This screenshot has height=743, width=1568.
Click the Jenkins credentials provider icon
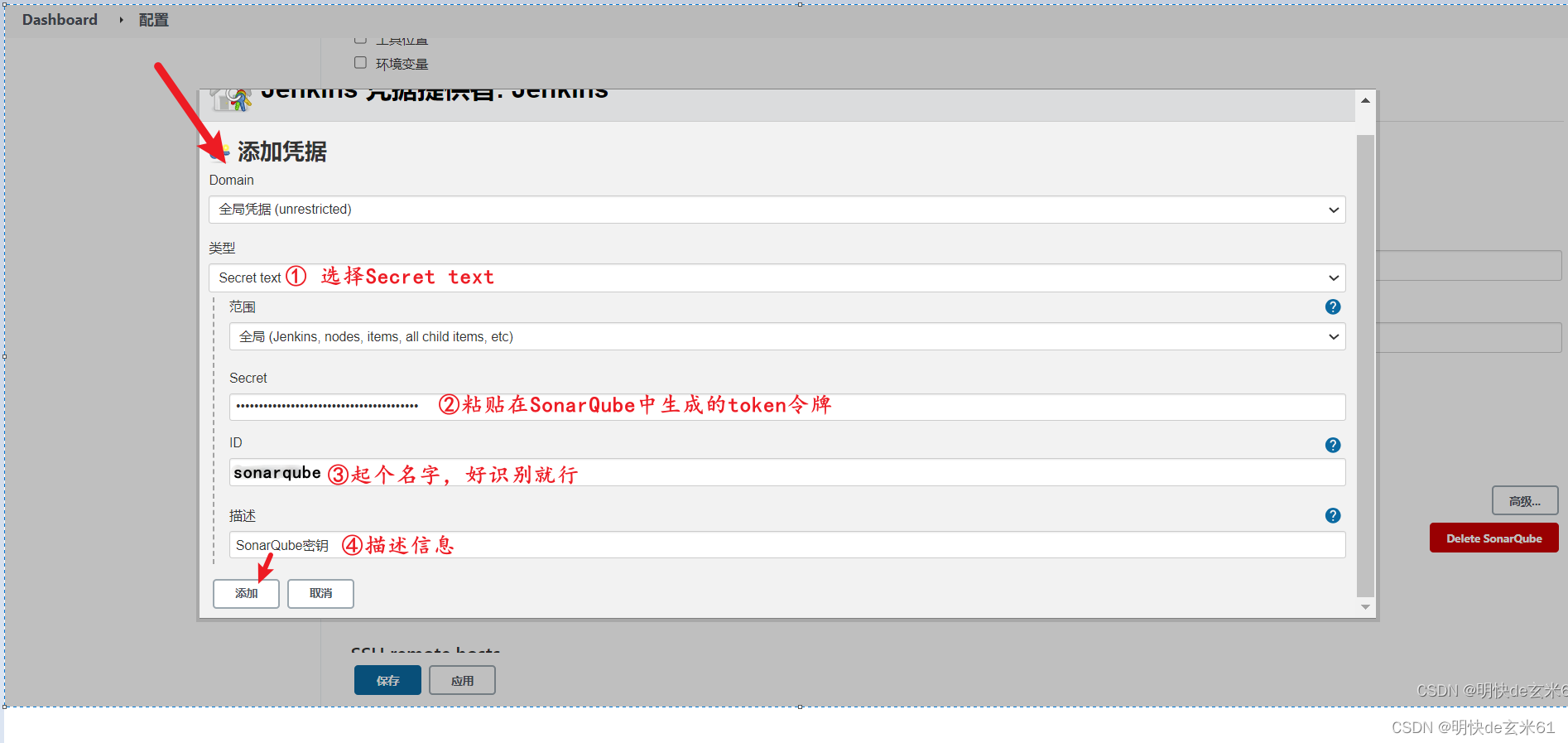[231, 99]
